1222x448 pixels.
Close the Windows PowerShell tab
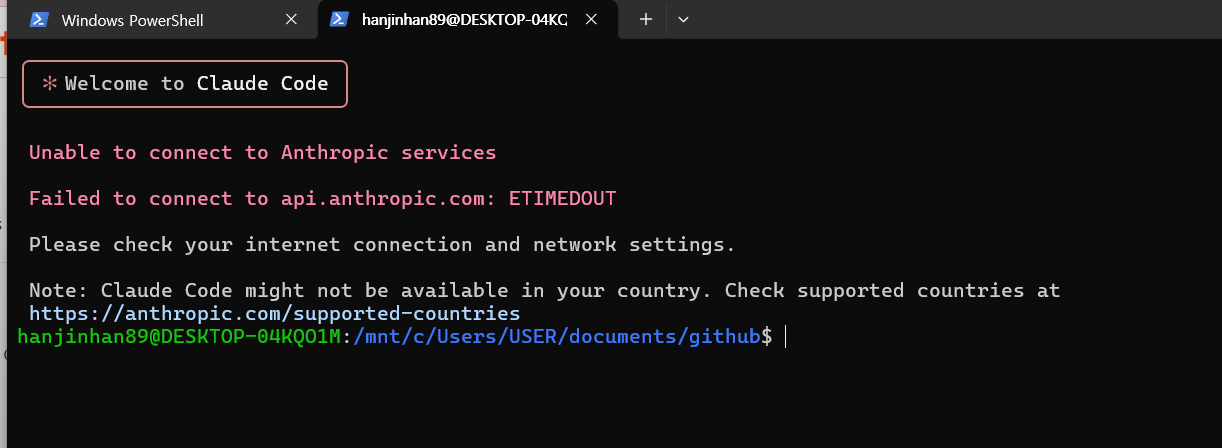pyautogui.click(x=291, y=20)
